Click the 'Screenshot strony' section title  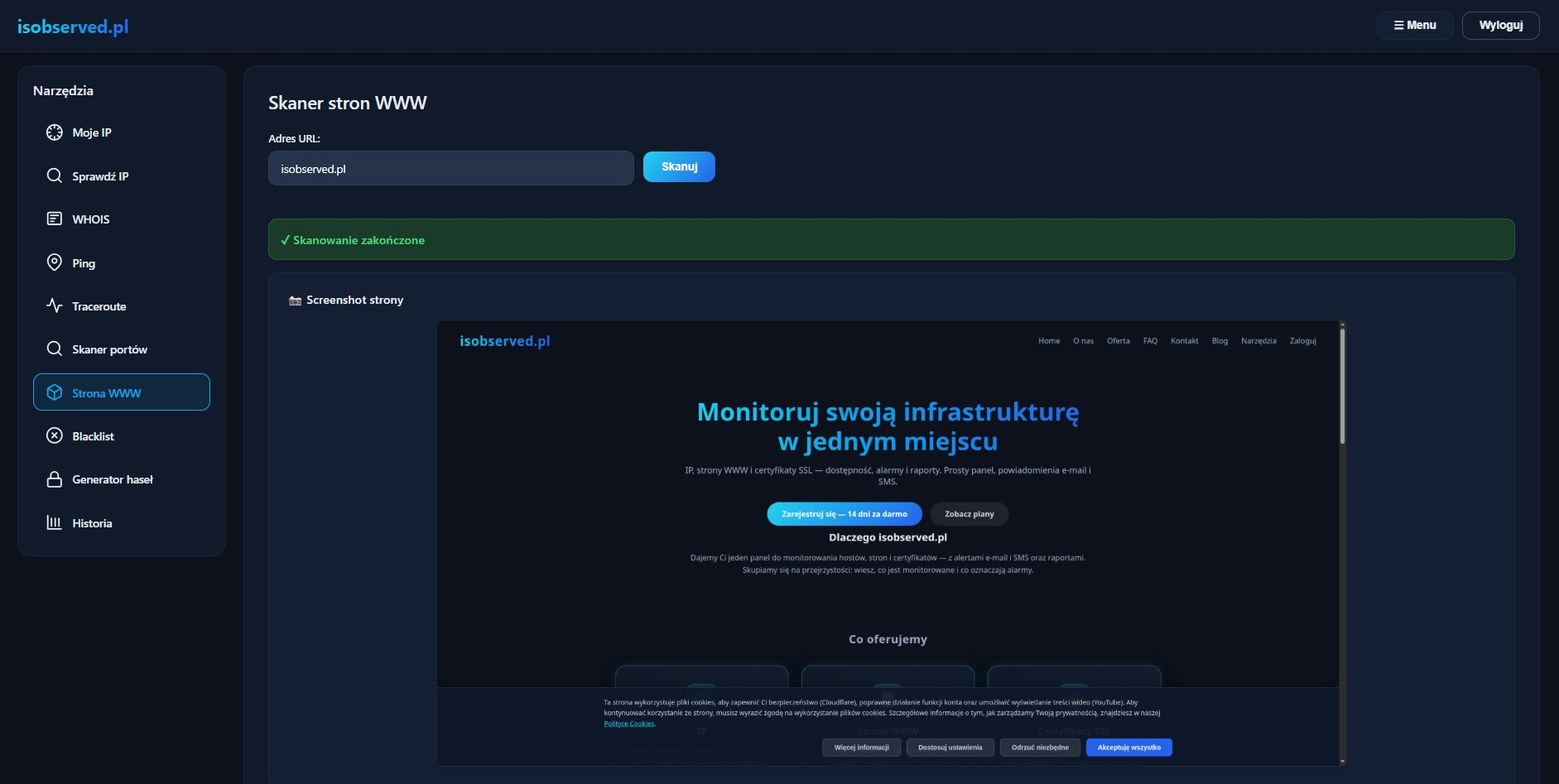(355, 300)
